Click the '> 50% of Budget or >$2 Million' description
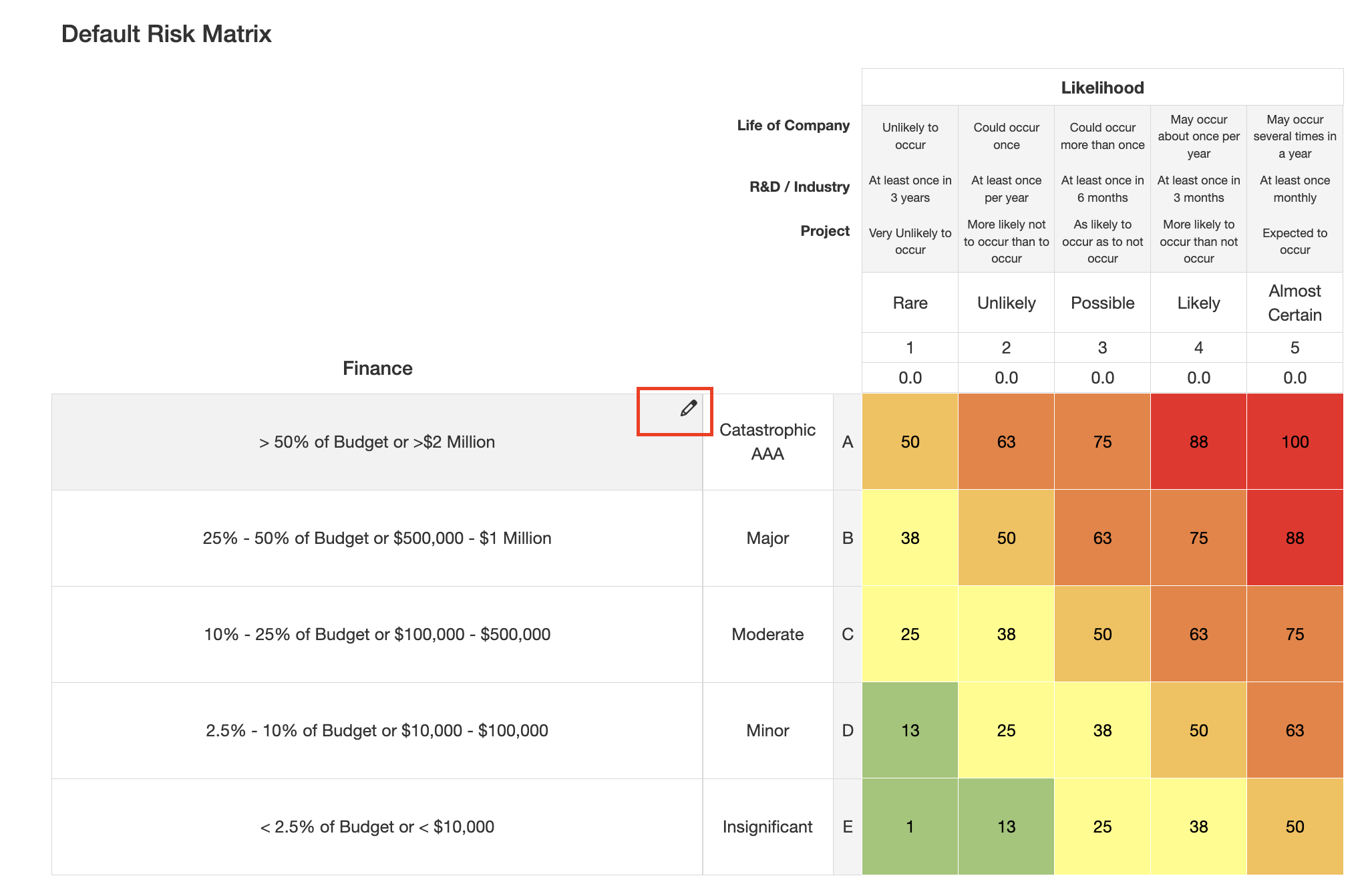 [377, 442]
